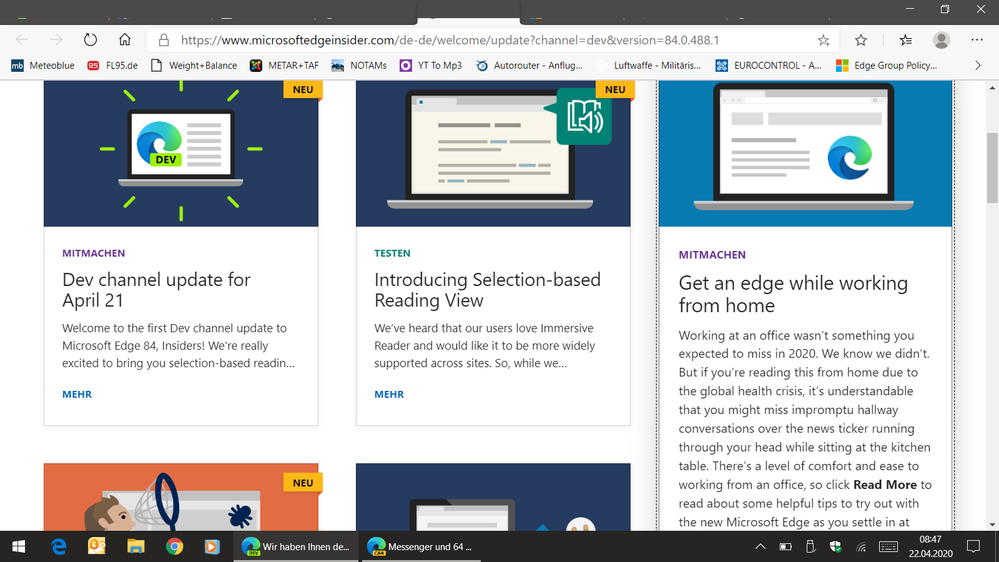The width and height of the screenshot is (999, 562).
Task: Click the page vertical scrollbar thumb
Action: point(992,168)
